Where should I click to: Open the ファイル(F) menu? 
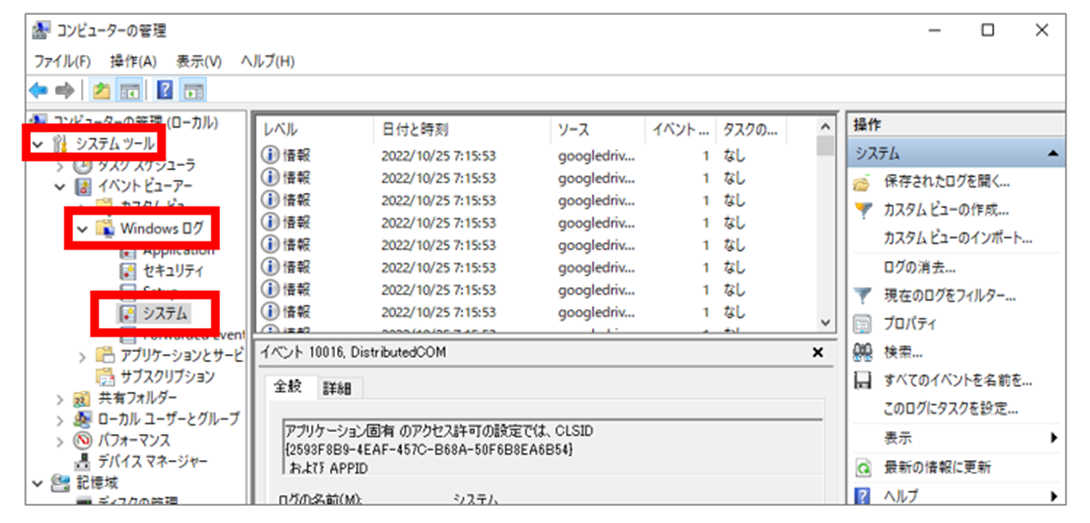pyautogui.click(x=63, y=61)
